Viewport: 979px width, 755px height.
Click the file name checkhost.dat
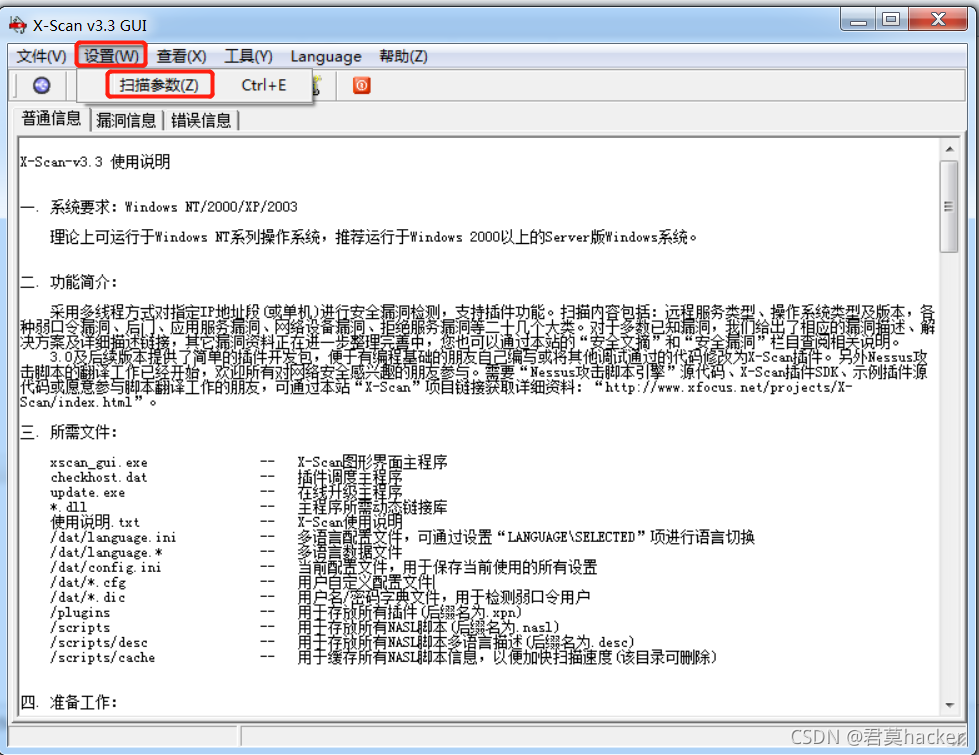coord(99,478)
